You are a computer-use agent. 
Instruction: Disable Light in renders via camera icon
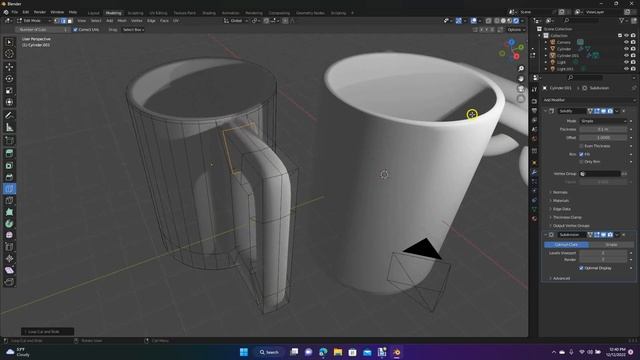(x=633, y=62)
